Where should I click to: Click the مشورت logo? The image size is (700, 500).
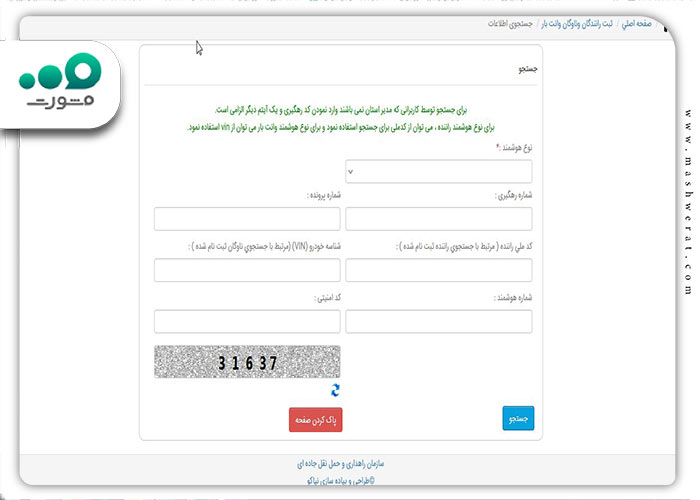[x=60, y=81]
